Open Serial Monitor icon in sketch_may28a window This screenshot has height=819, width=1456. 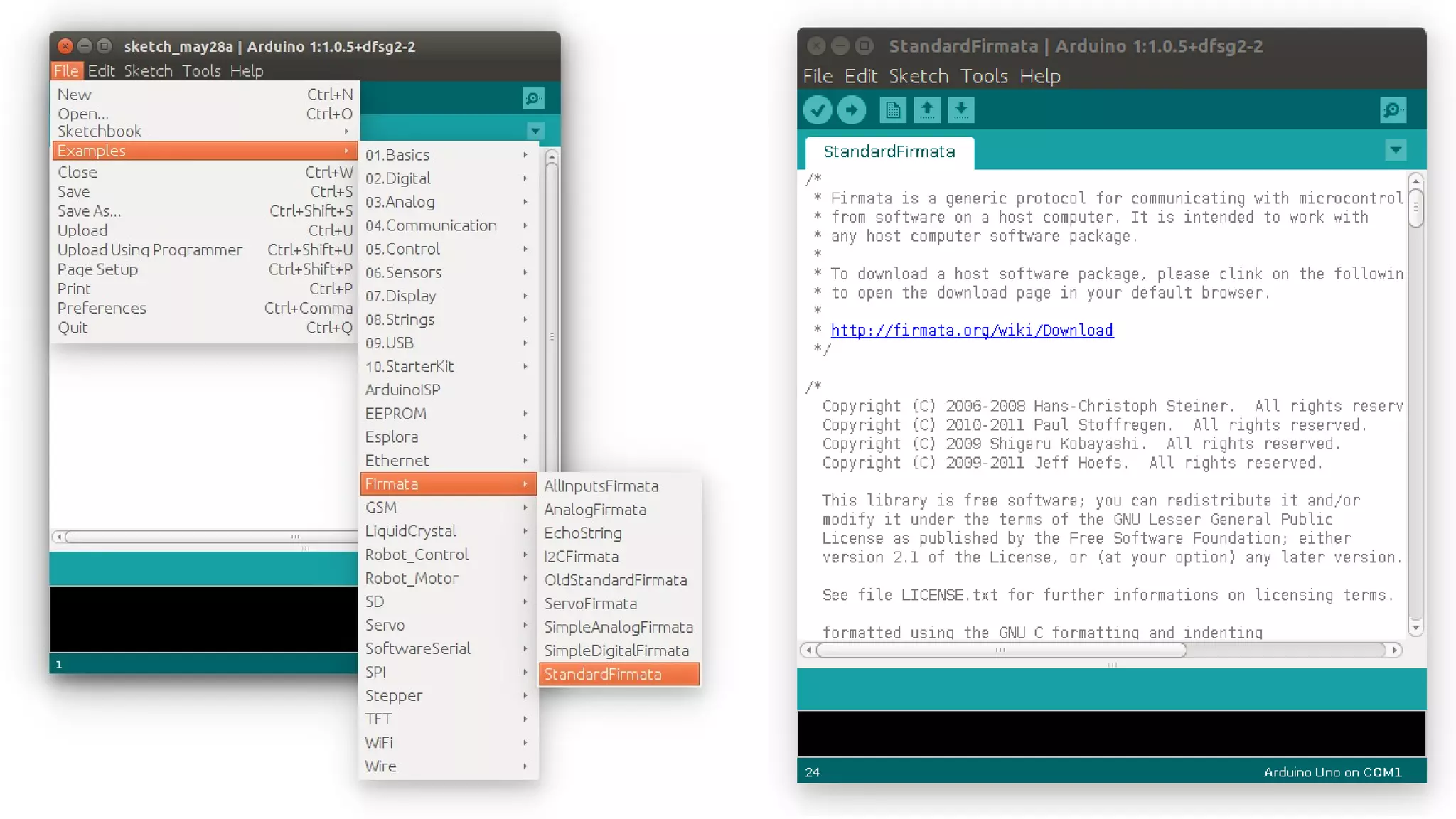[x=533, y=98]
